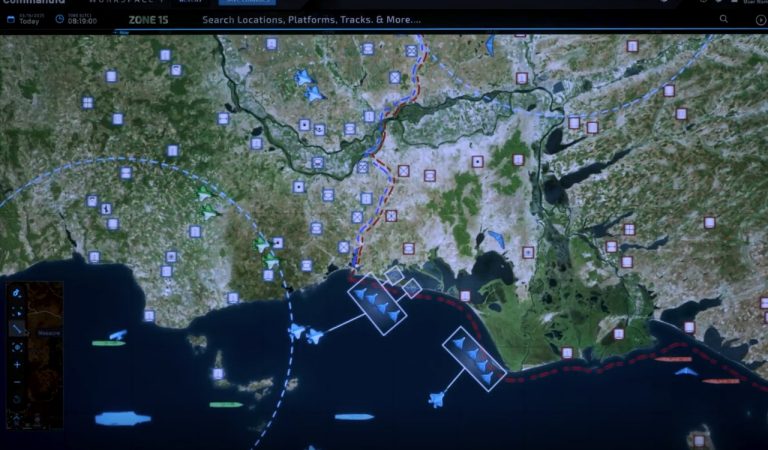The width and height of the screenshot is (768, 450).
Task: Select the pair of blue aircraft at map top
Action: [309, 85]
